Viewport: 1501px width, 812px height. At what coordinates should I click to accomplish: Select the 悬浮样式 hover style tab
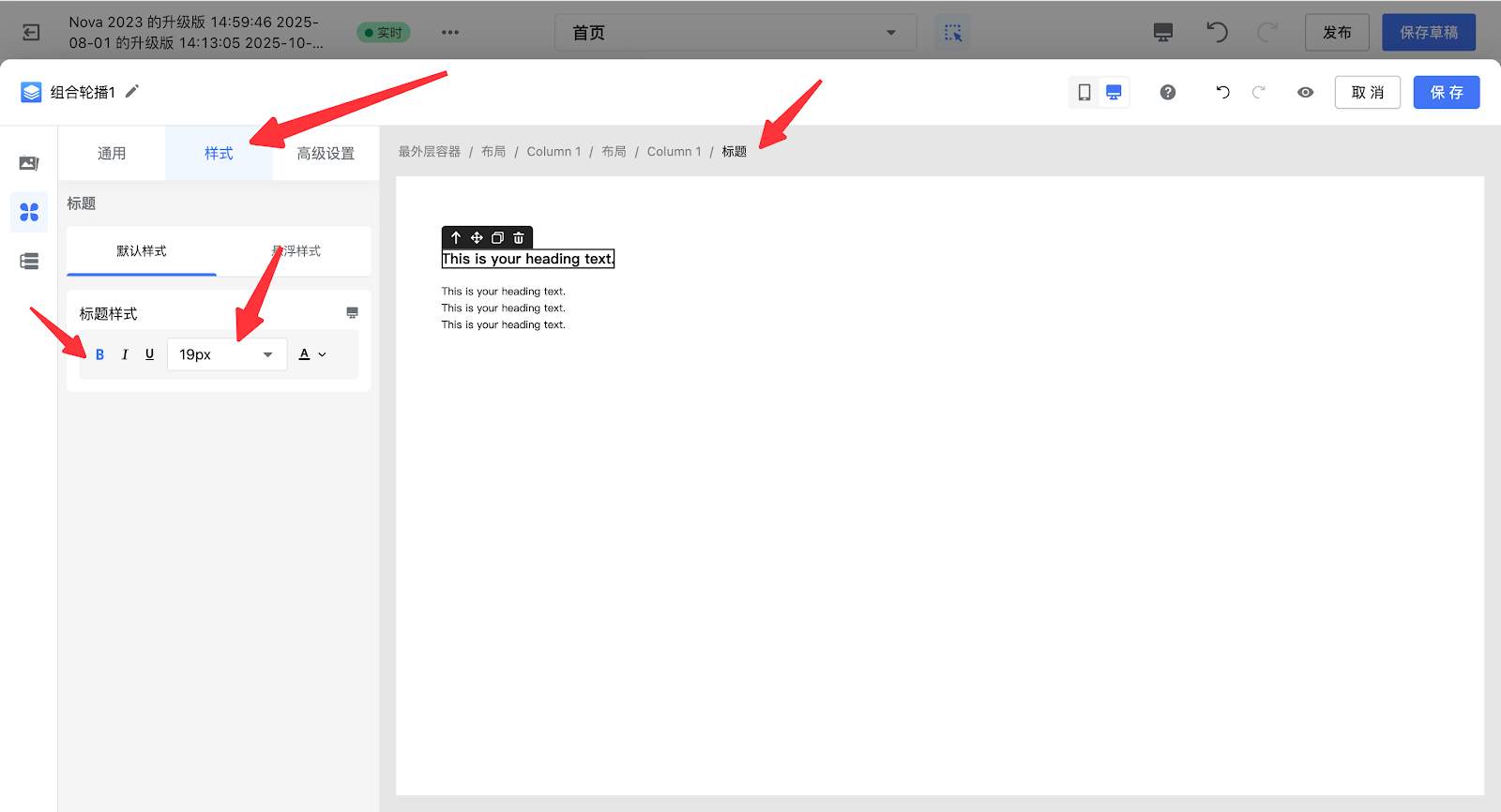point(296,251)
